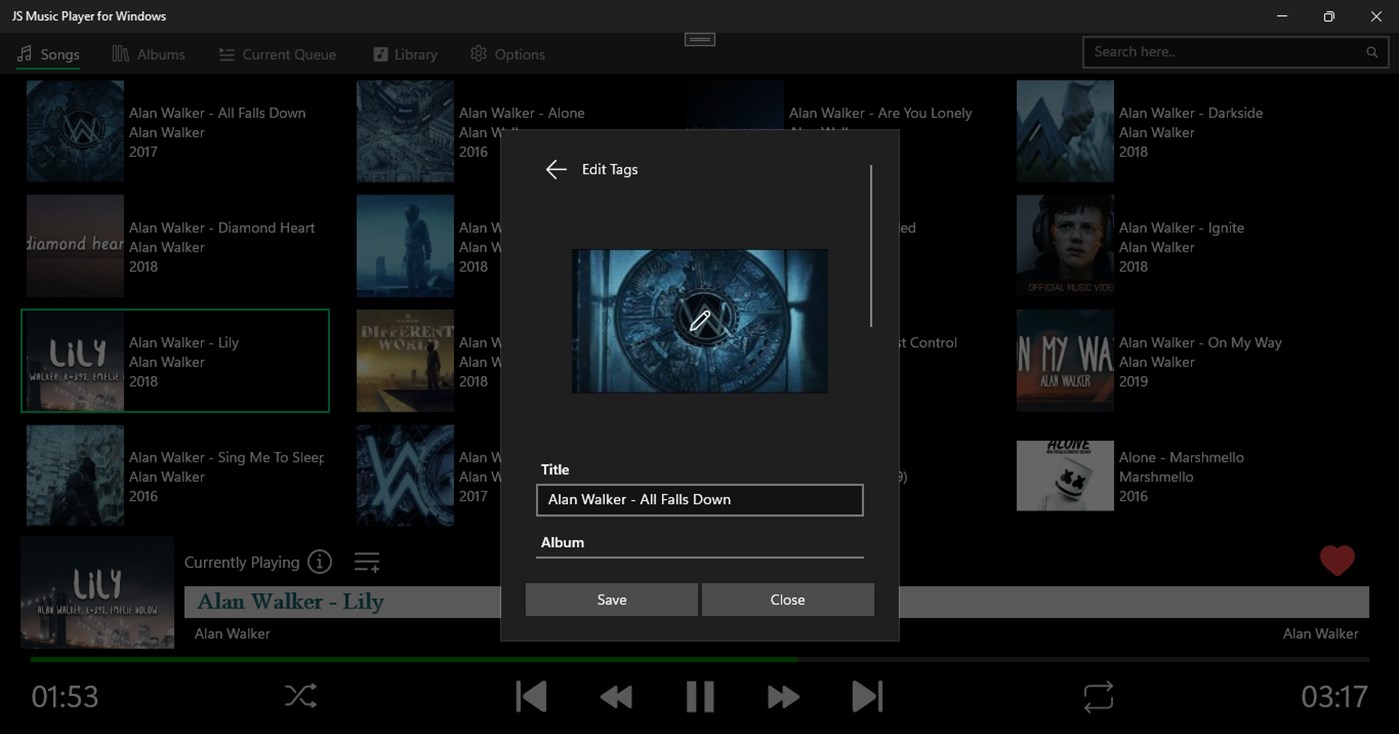
Task: Open the playing queue icon near Currently Playing
Action: coord(366,561)
